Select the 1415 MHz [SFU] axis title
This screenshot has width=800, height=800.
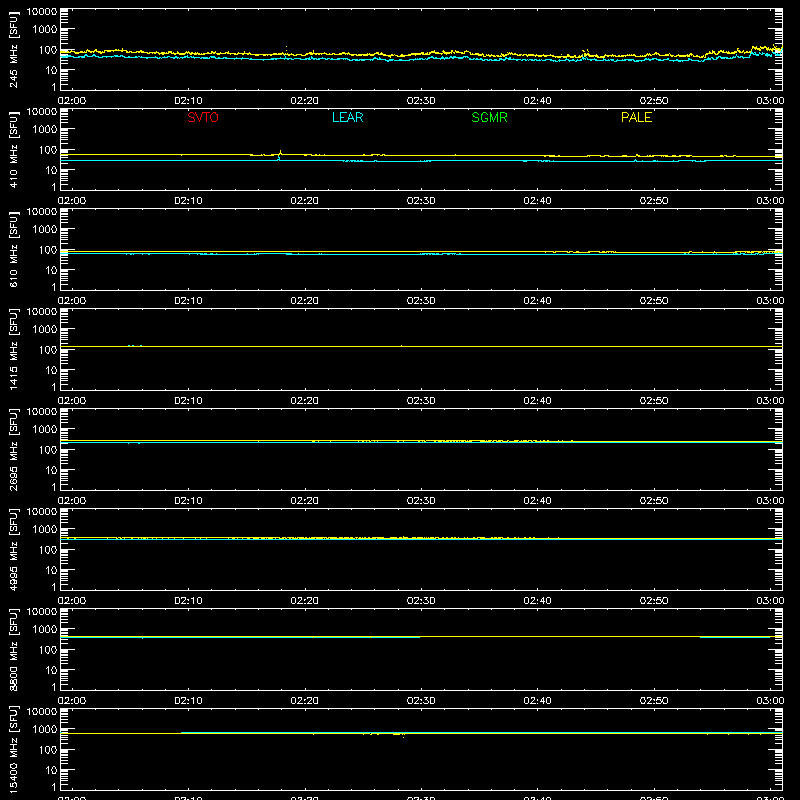click(x=13, y=349)
